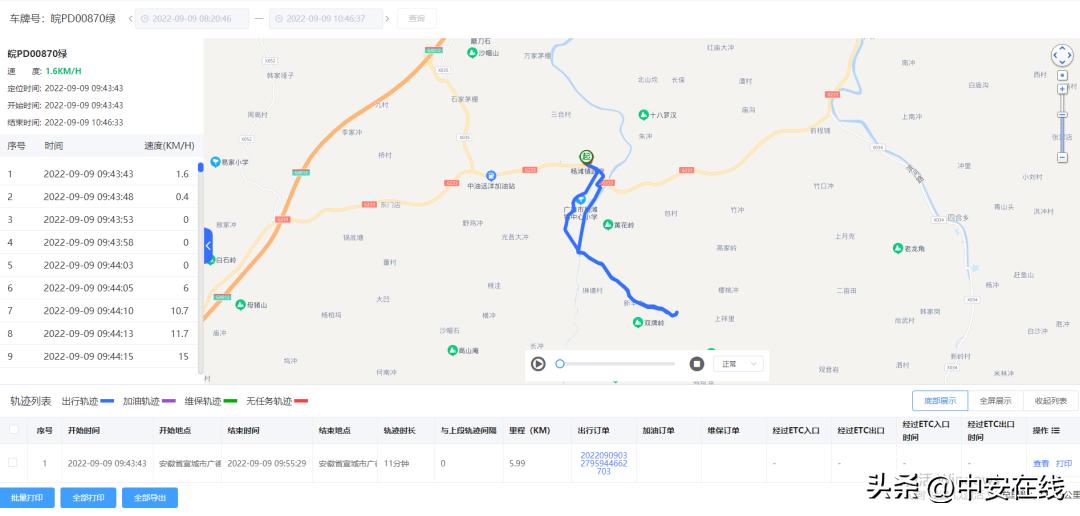The image size is (1080, 516).
Task: Click the map locate center button
Action: point(1062,74)
